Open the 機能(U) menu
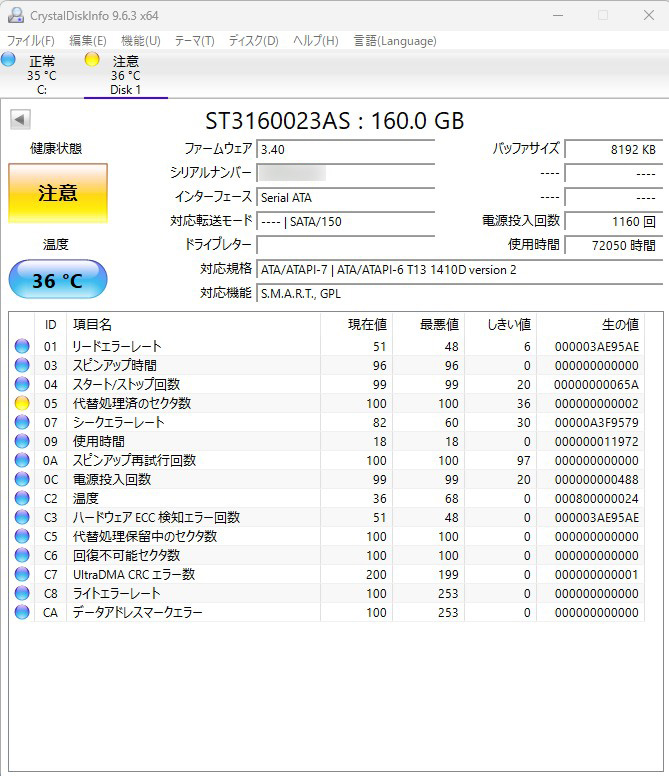This screenshot has height=776, width=669. (141, 41)
